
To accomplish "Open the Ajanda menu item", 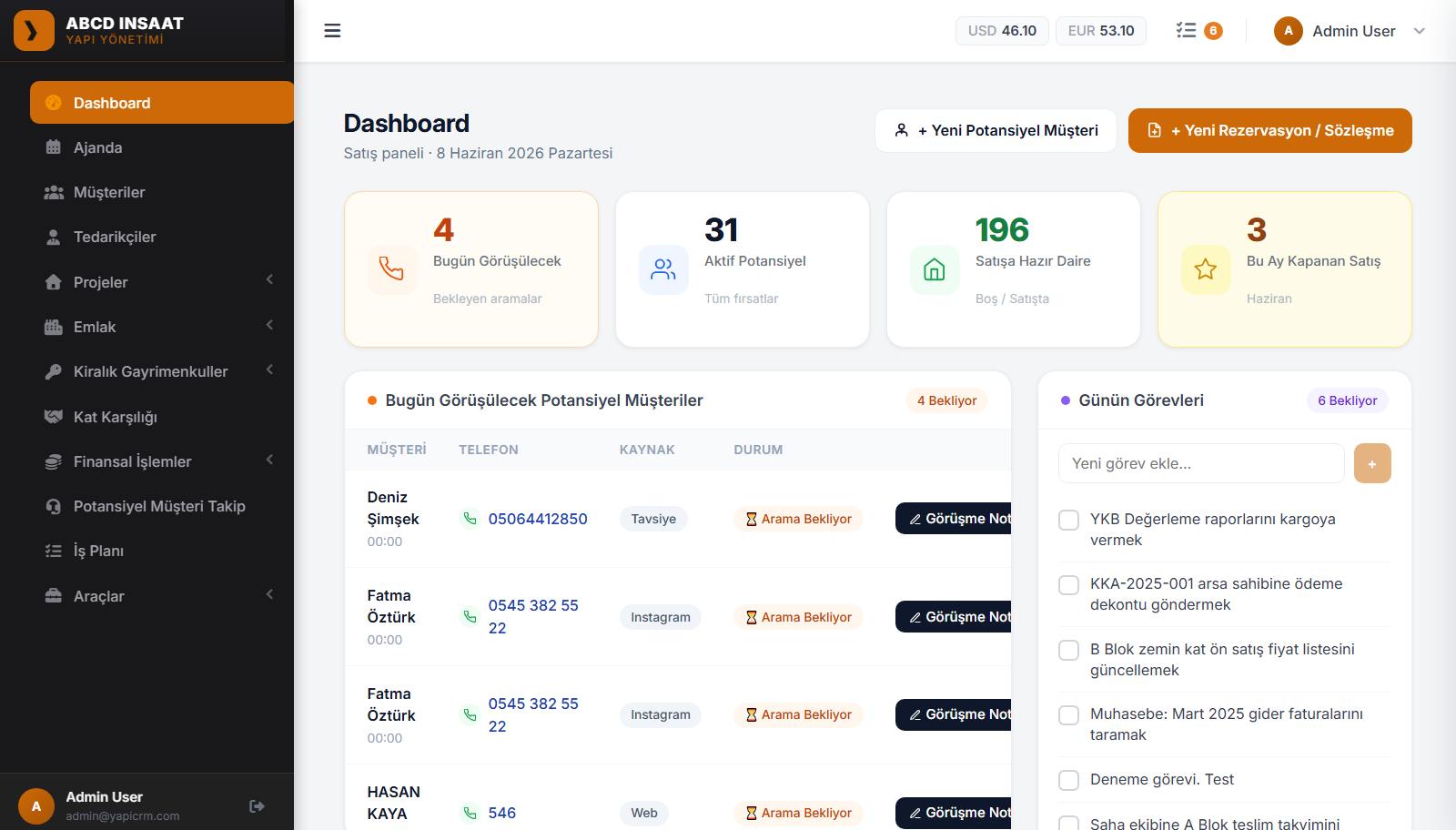I will click(x=162, y=147).
